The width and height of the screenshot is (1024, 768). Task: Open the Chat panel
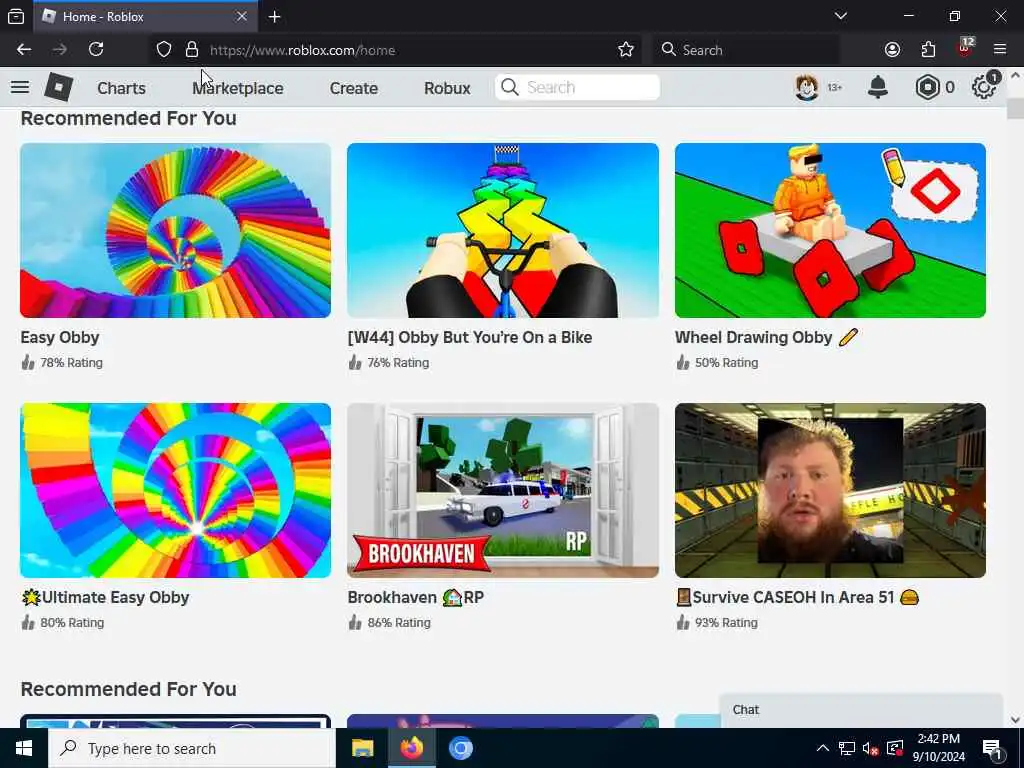(x=861, y=711)
